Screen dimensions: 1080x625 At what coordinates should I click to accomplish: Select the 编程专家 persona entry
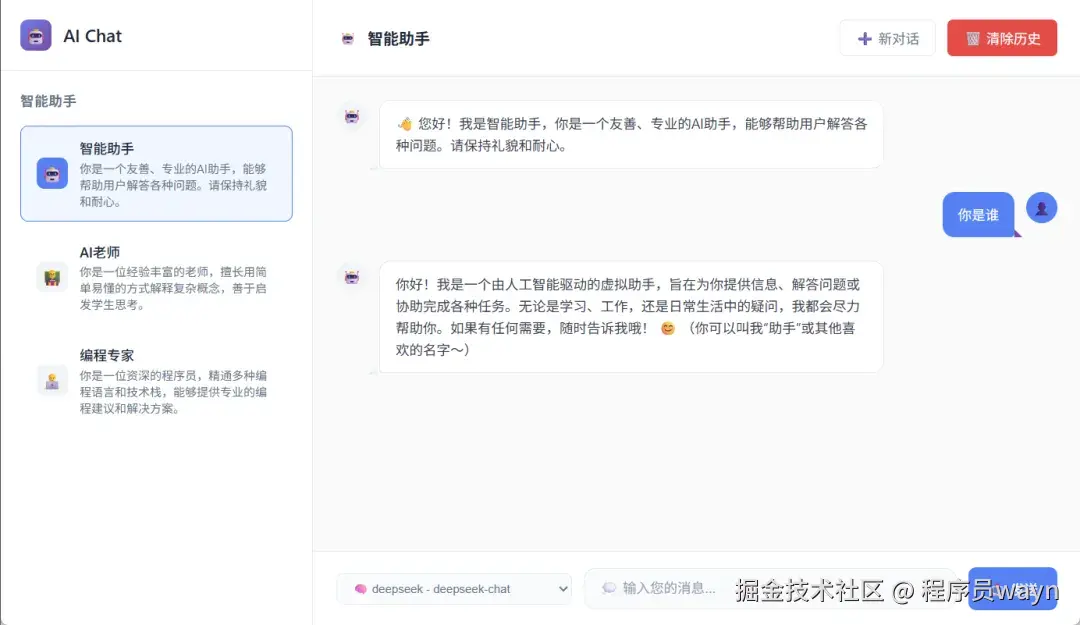coord(155,380)
